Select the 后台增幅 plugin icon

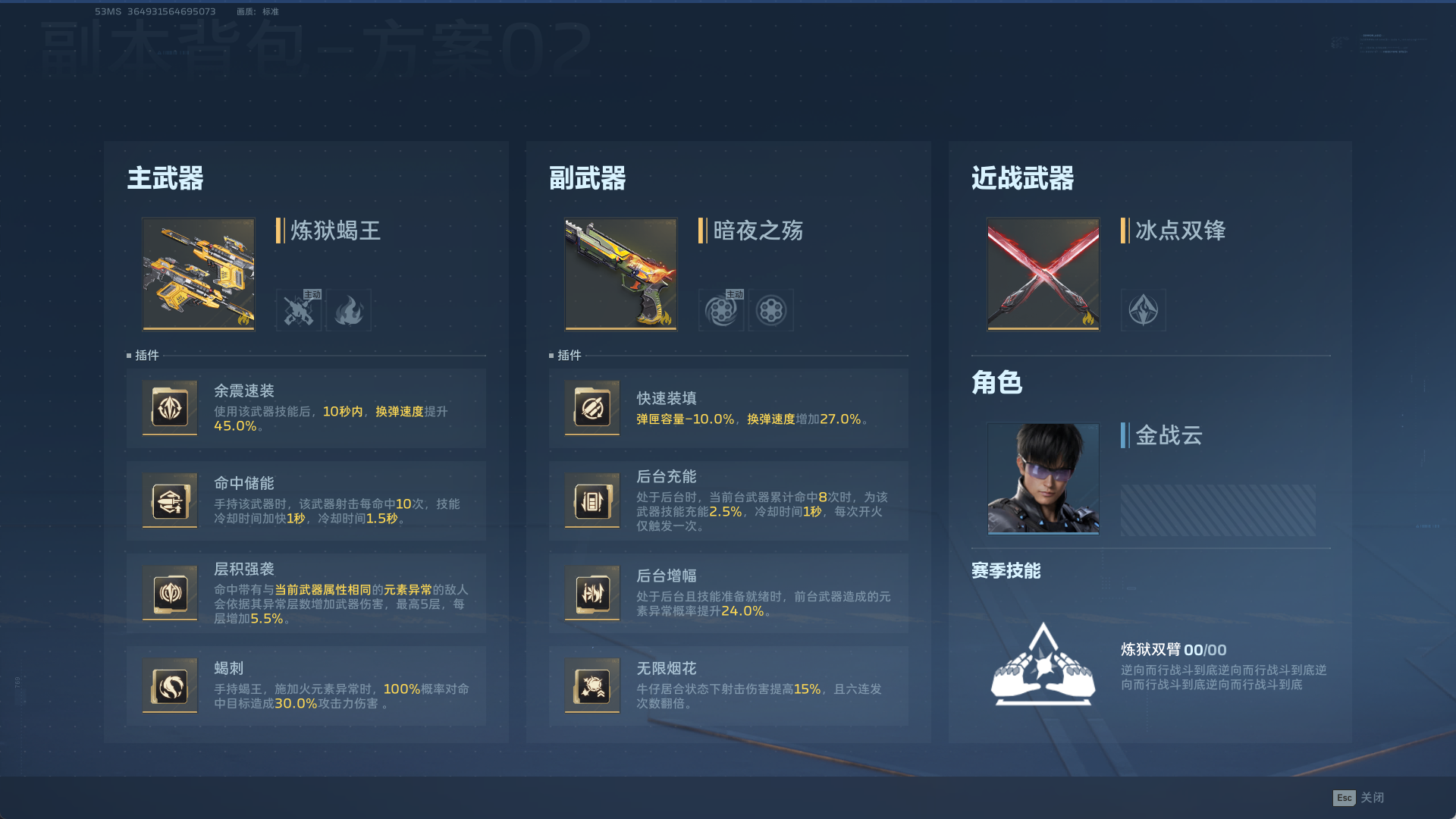(592, 592)
